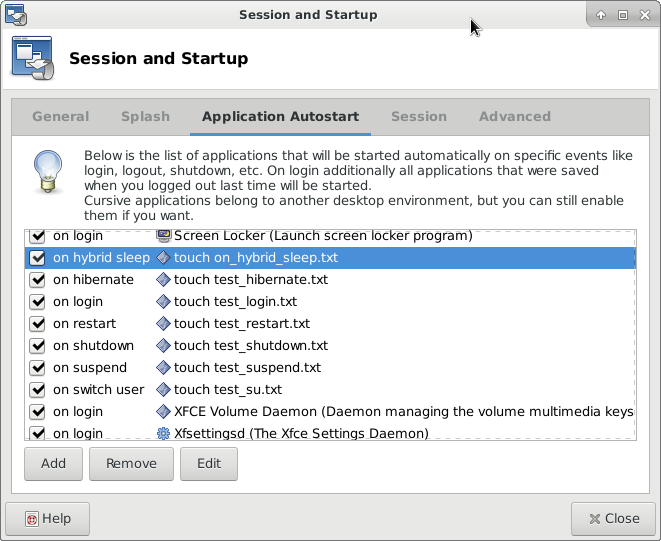Image resolution: width=661 pixels, height=541 pixels.
Task: Disable the on hibernate autostart checkbox
Action: [38, 280]
